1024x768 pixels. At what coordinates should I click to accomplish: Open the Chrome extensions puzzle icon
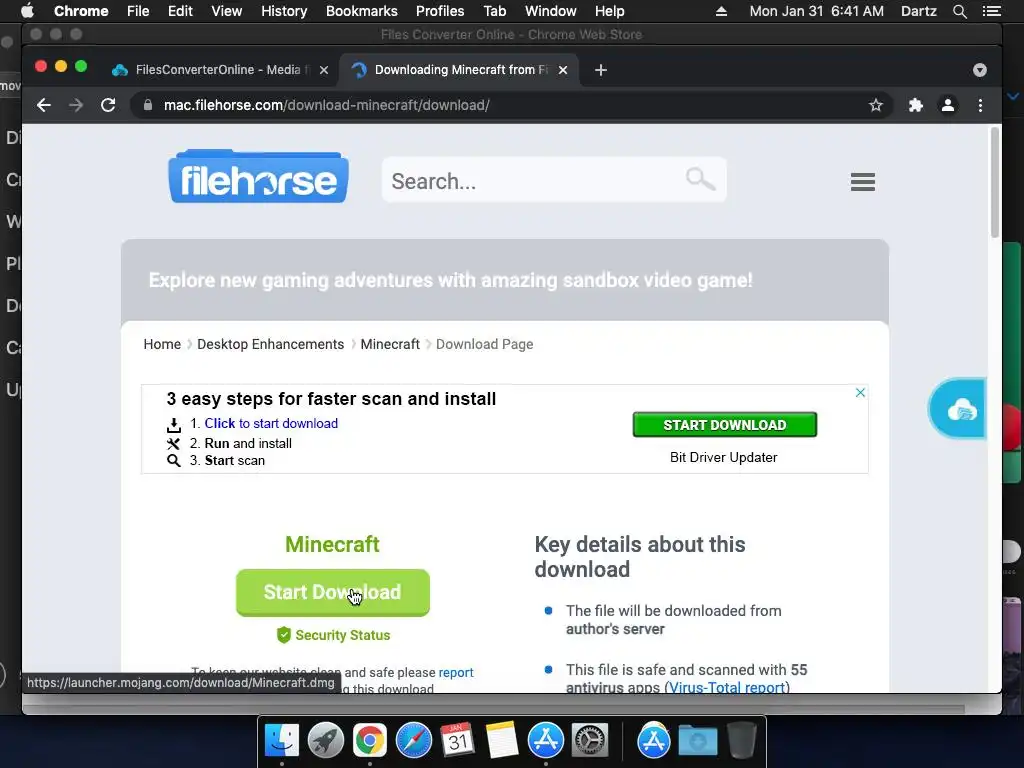pos(916,105)
